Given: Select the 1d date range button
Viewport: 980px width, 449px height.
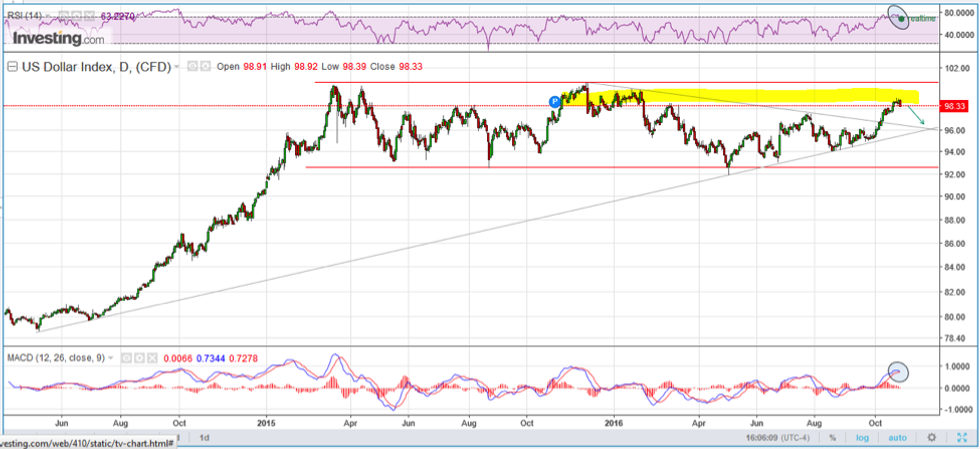Looking at the screenshot, I should pyautogui.click(x=205, y=437).
